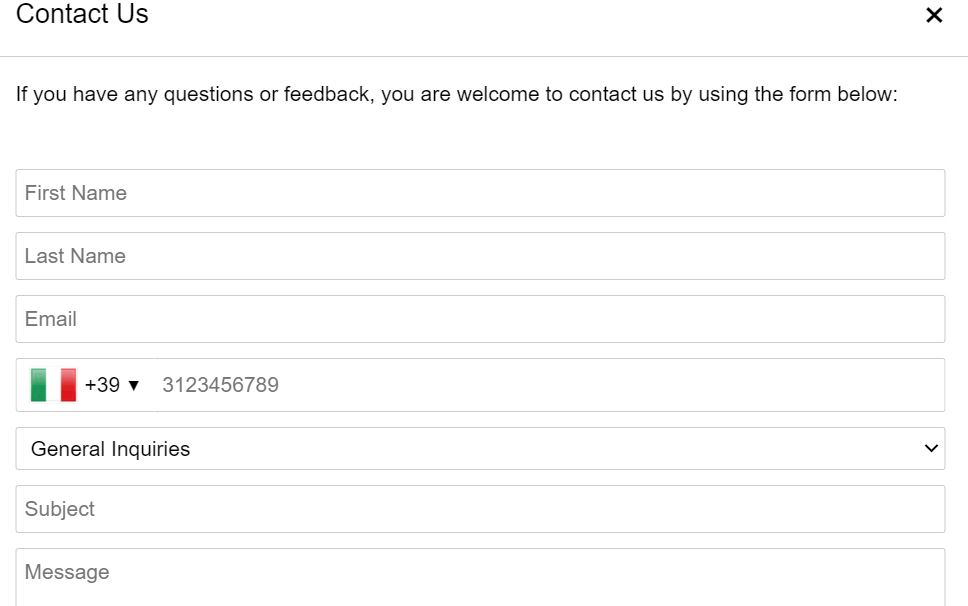The height and width of the screenshot is (606, 968).
Task: Expand the General Inquiries chevron arrow
Action: tap(931, 449)
